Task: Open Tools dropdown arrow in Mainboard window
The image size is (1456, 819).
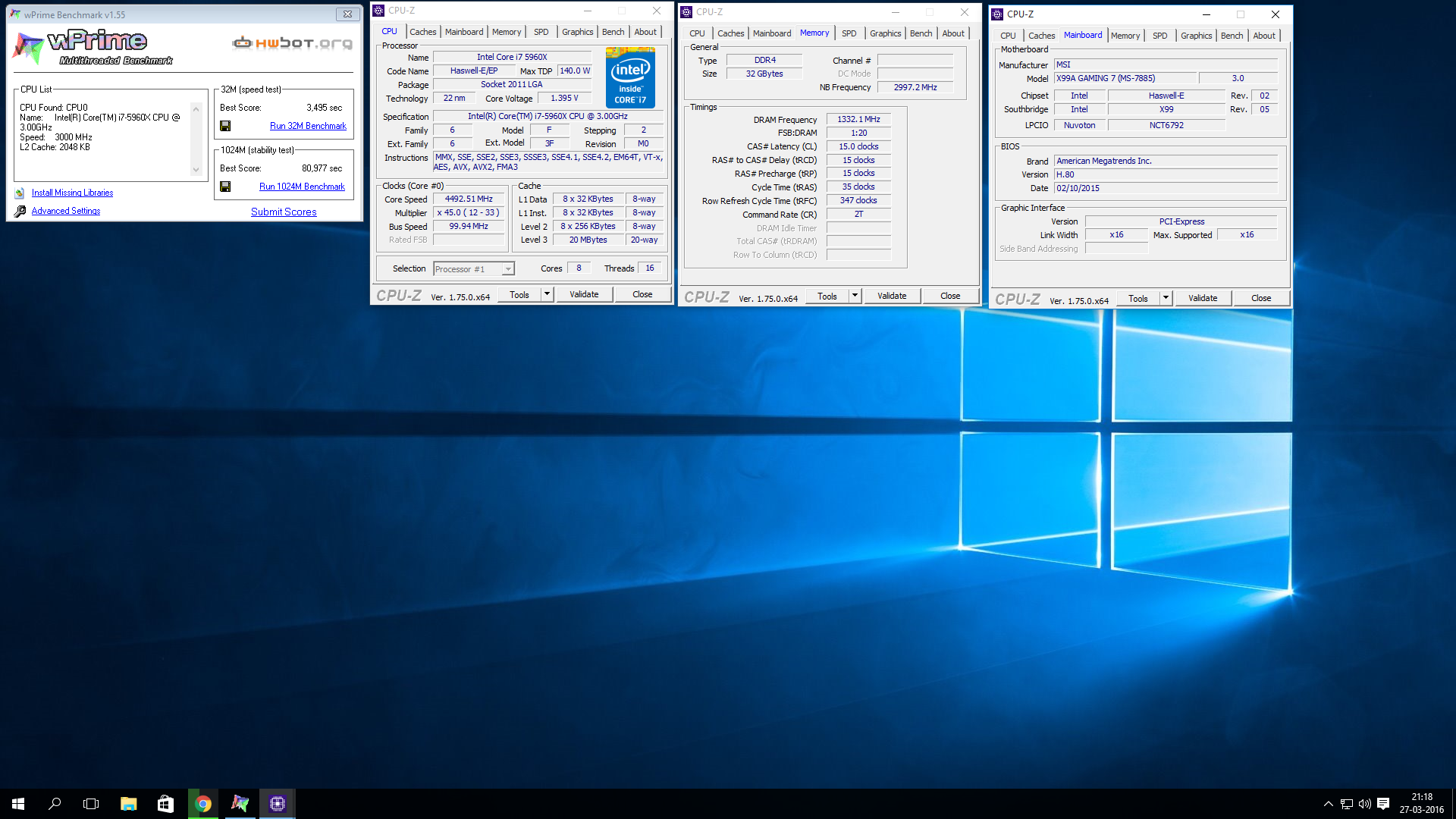Action: (1166, 298)
